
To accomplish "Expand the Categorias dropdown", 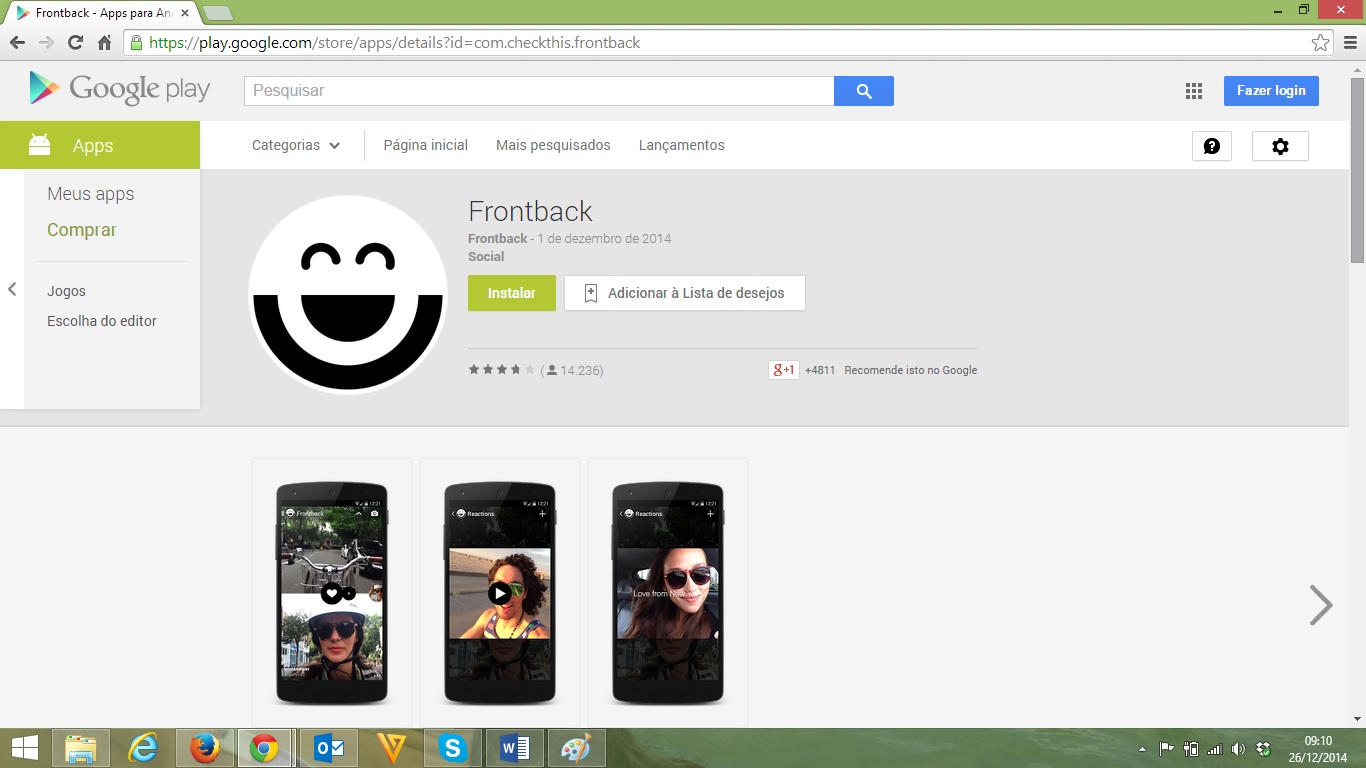I will click(x=296, y=145).
